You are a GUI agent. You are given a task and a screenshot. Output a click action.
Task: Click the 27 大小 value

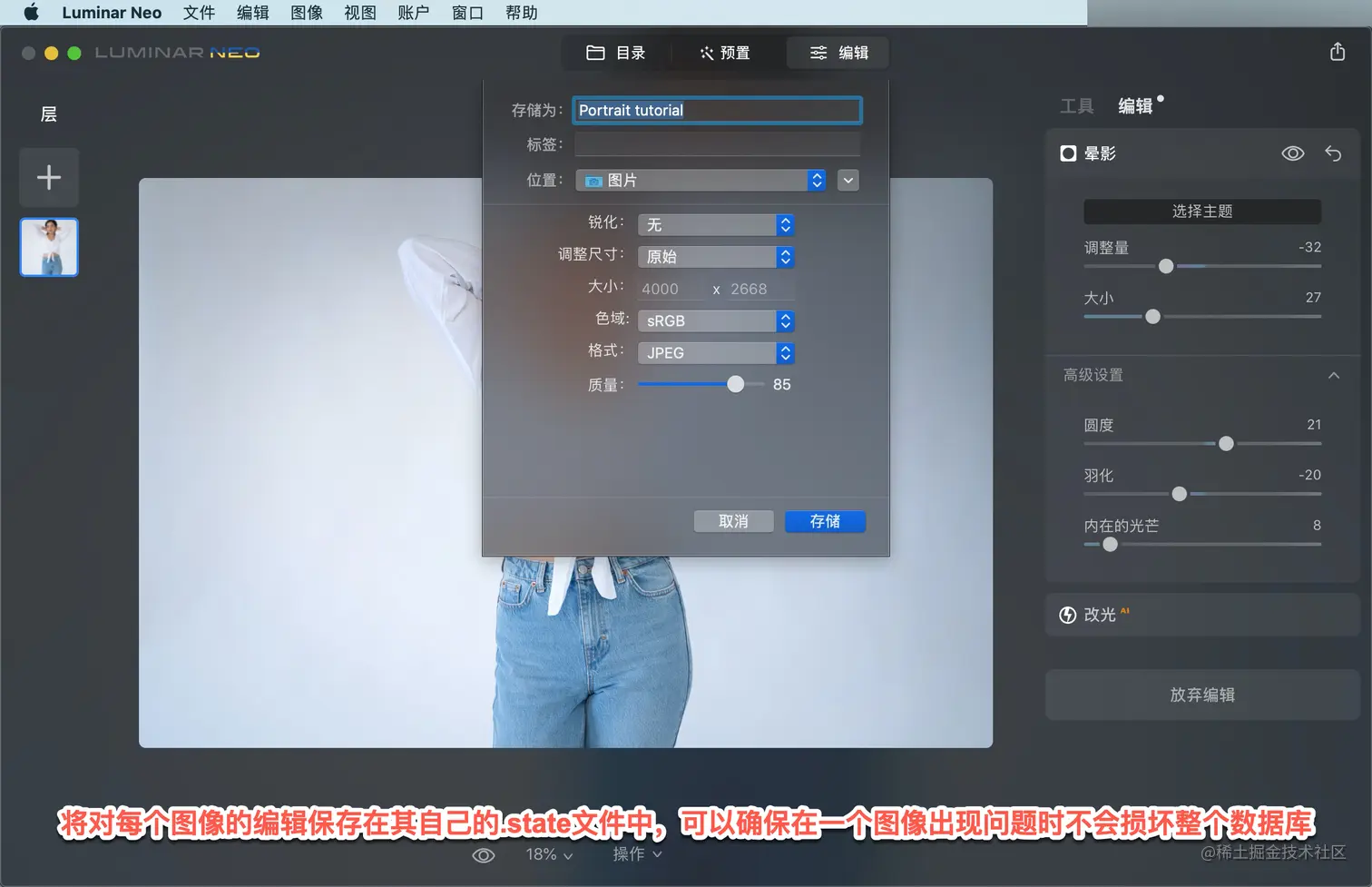(1313, 297)
